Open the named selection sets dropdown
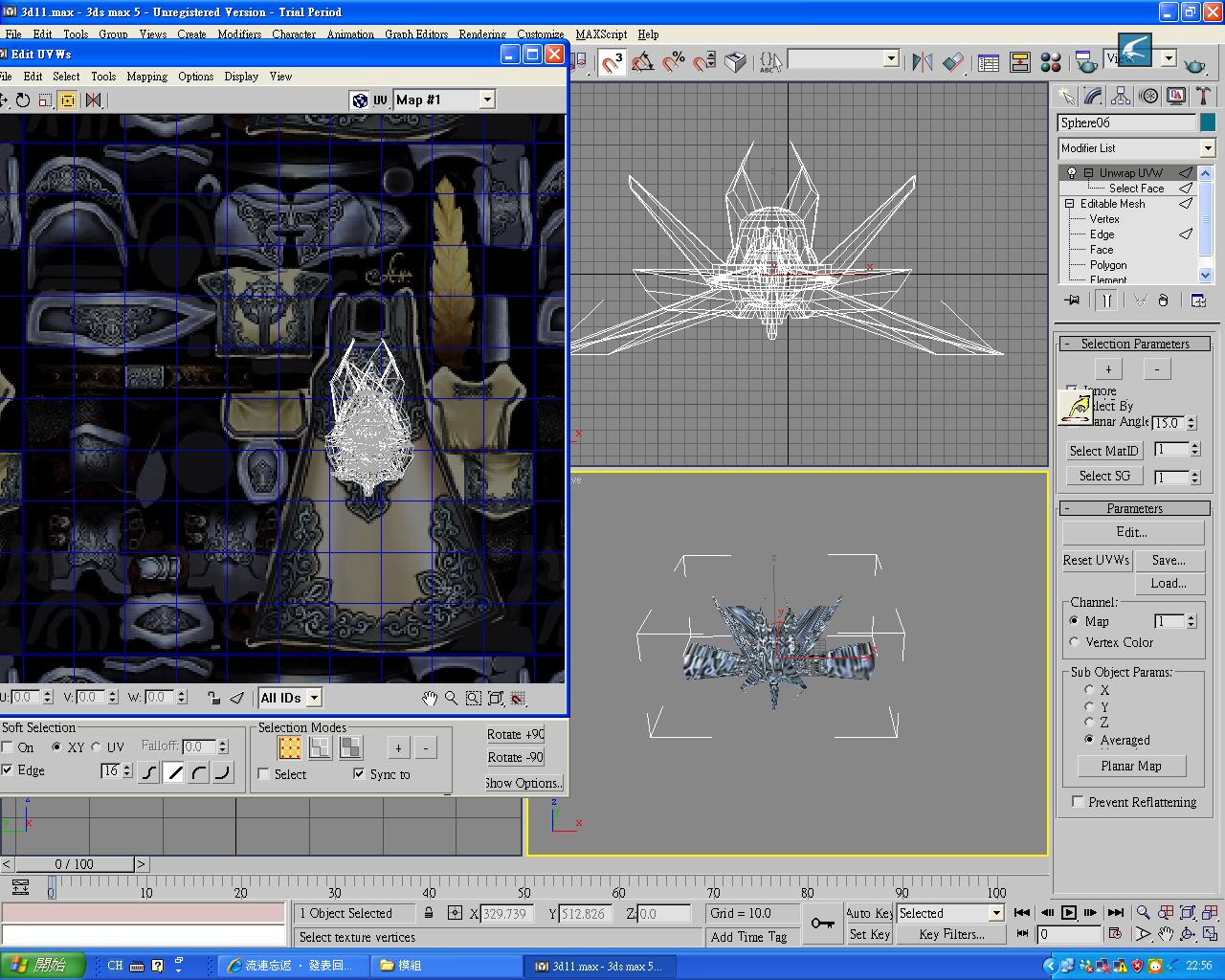This screenshot has width=1225, height=980. click(891, 59)
